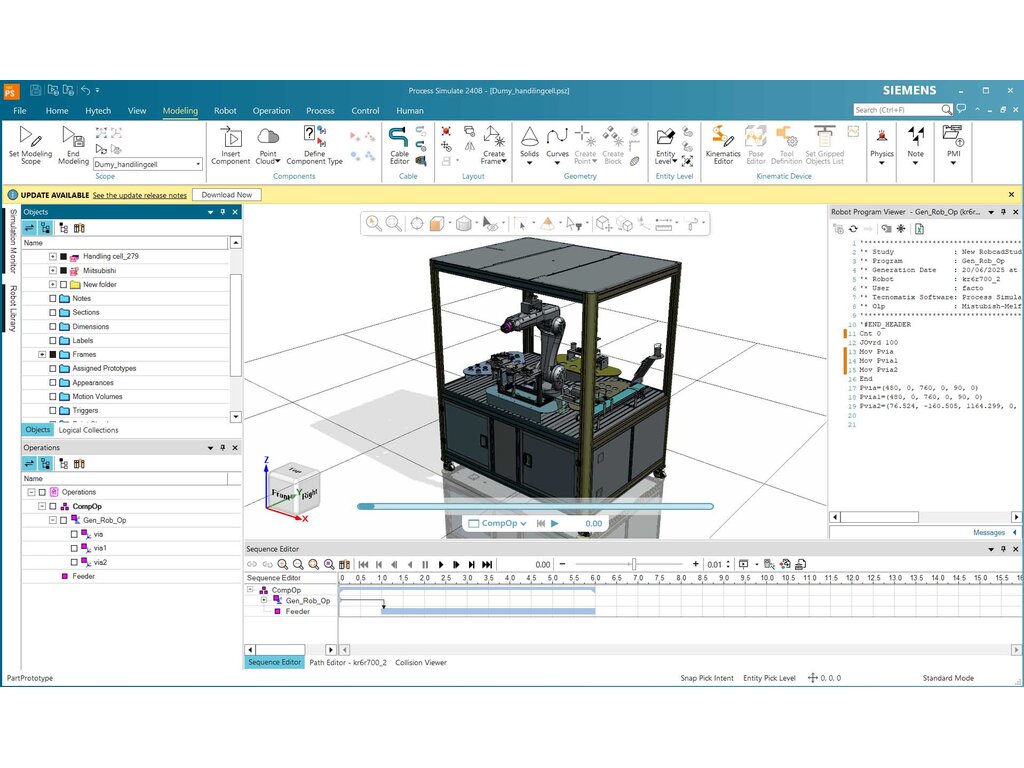
Task: Click zoom in icon in Sequence Editor
Action: 283,564
